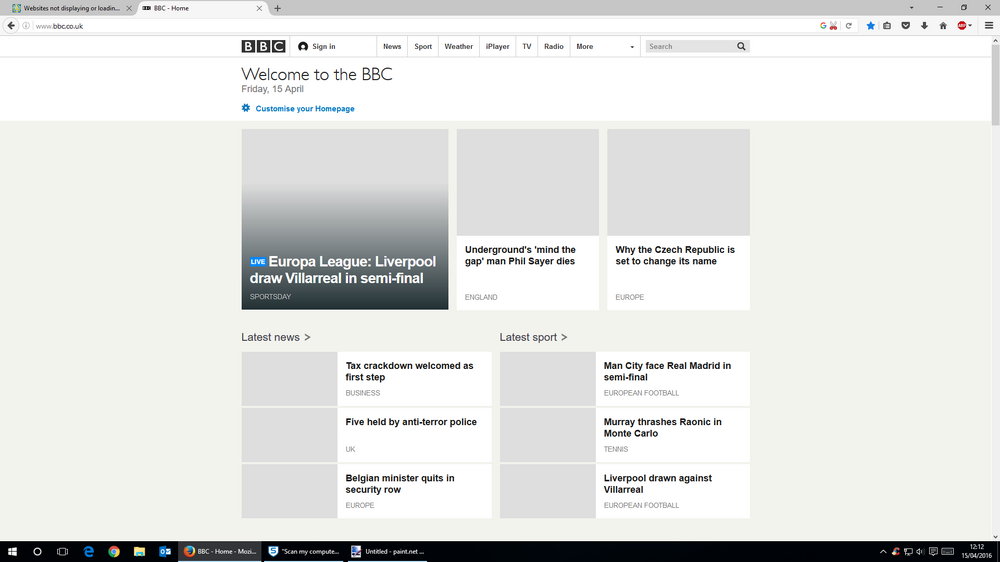Click the Firefox back arrow button
1000x562 pixels.
coord(11,26)
